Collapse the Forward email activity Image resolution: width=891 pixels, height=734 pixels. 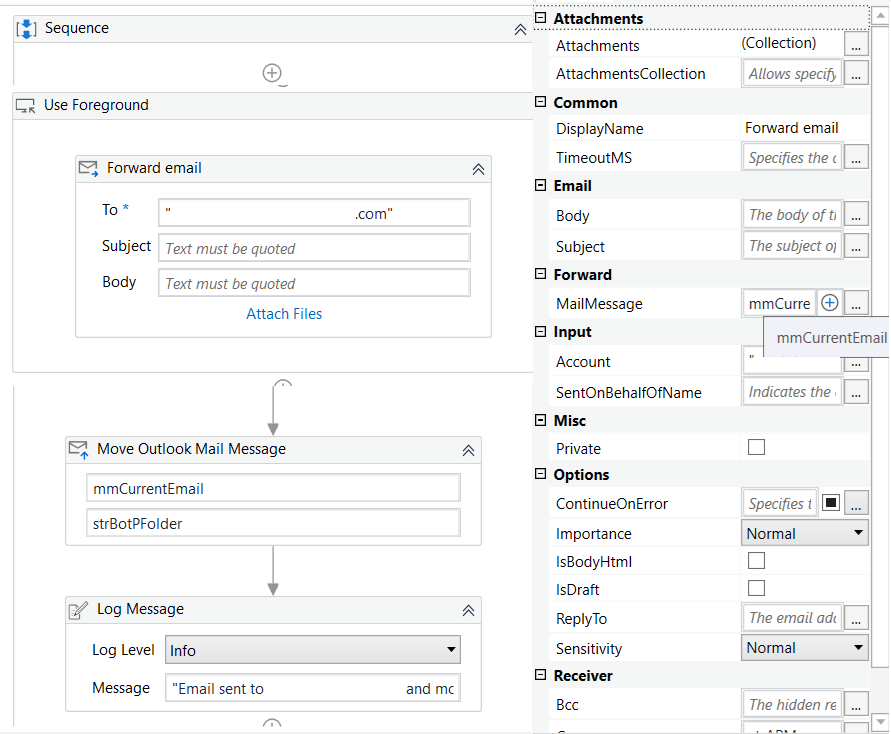click(478, 169)
